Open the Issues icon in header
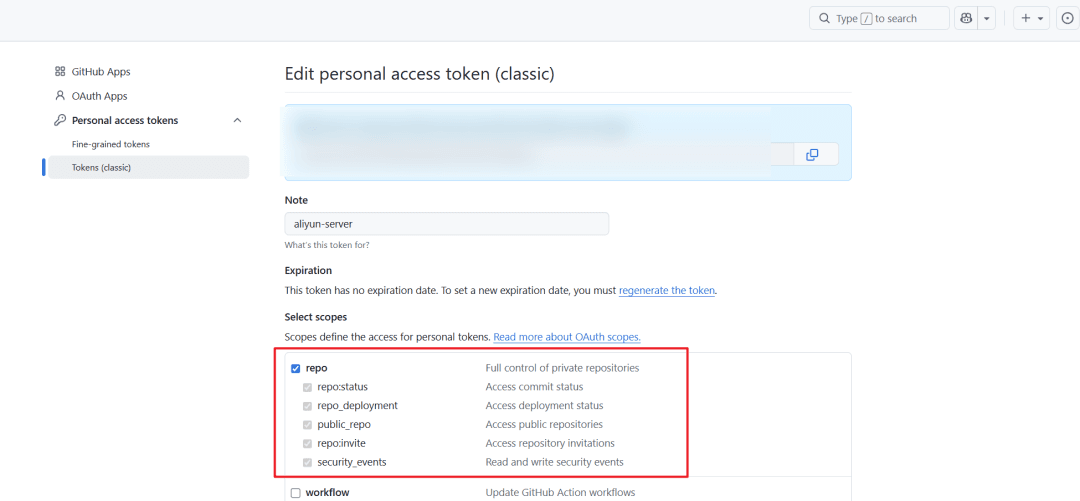This screenshot has width=1080, height=501. (x=1068, y=18)
